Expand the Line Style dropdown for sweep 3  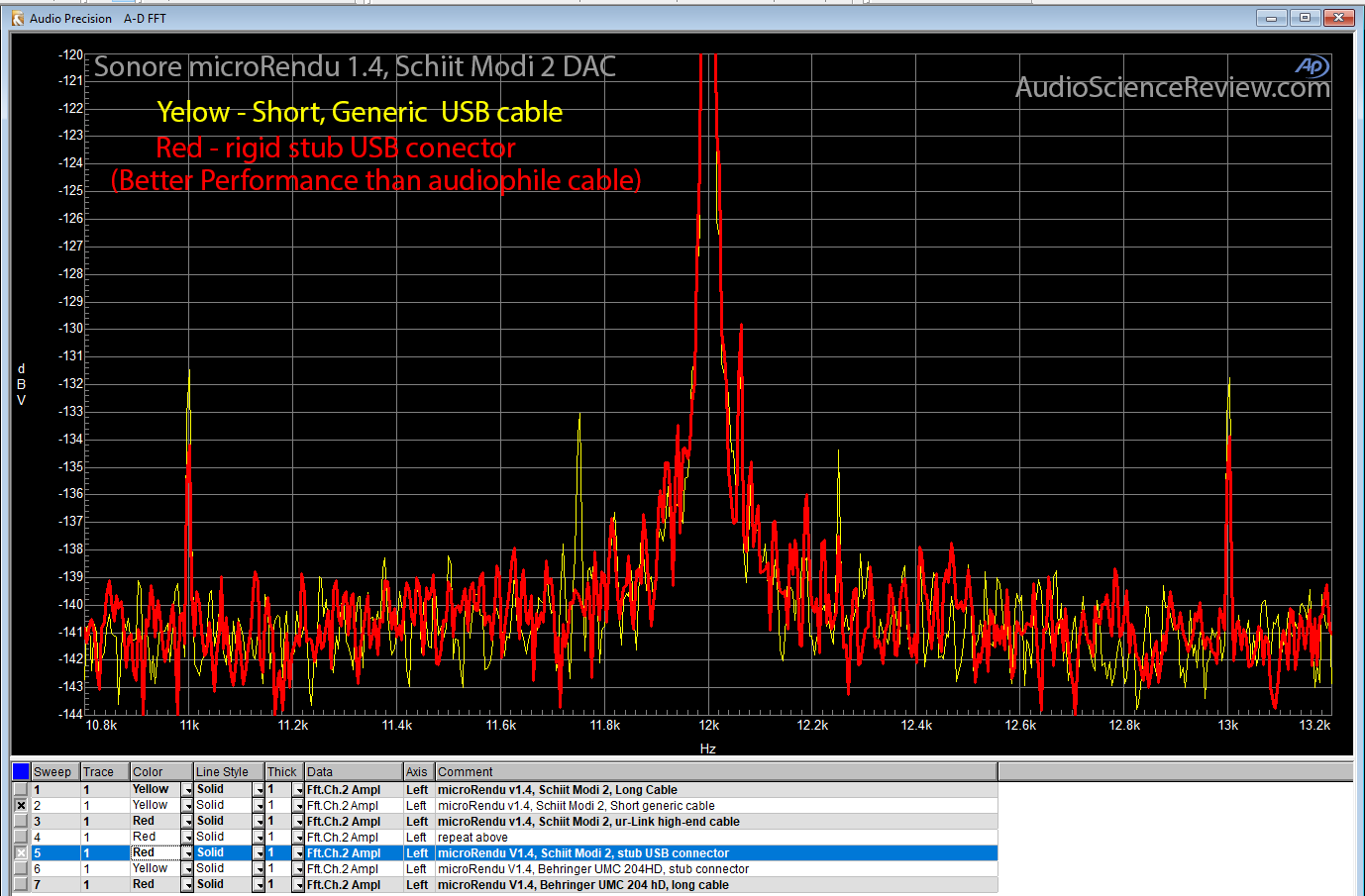point(259,822)
